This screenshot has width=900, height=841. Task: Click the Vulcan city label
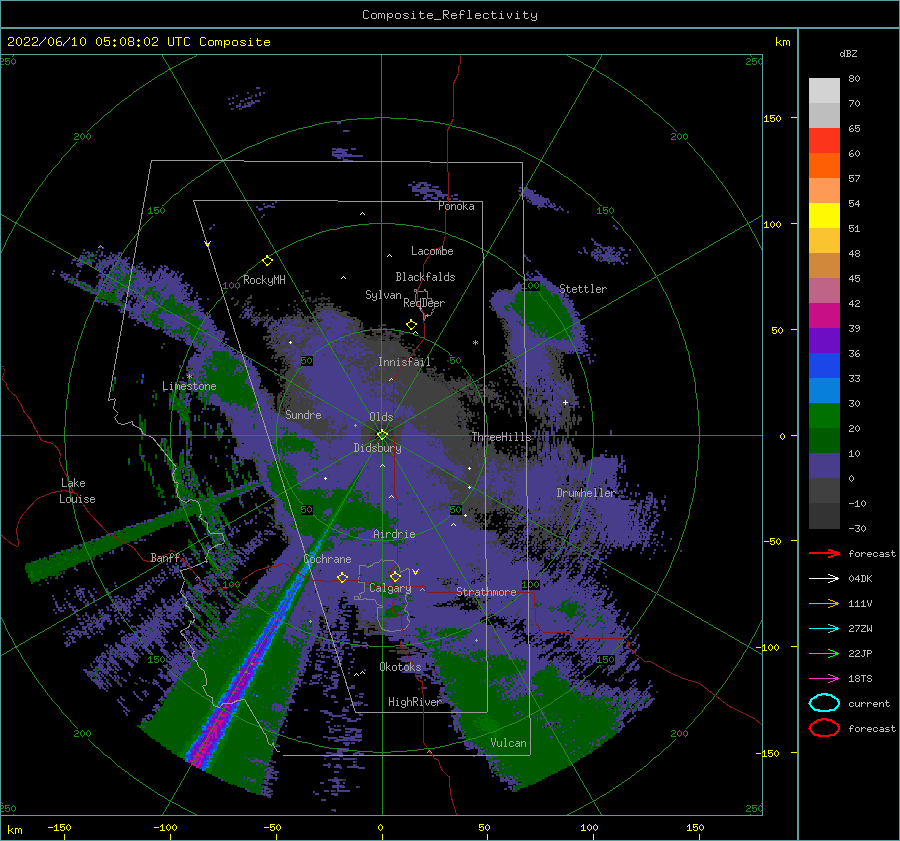(508, 742)
